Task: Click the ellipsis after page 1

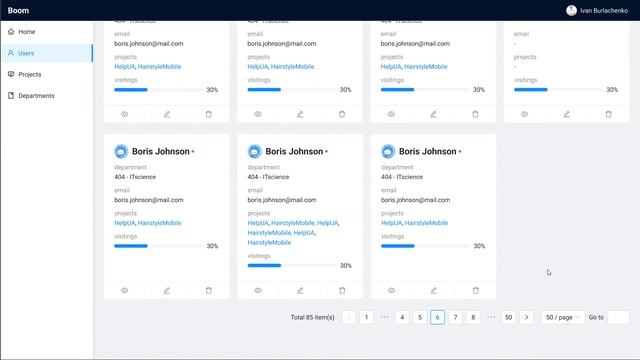Action: click(384, 317)
